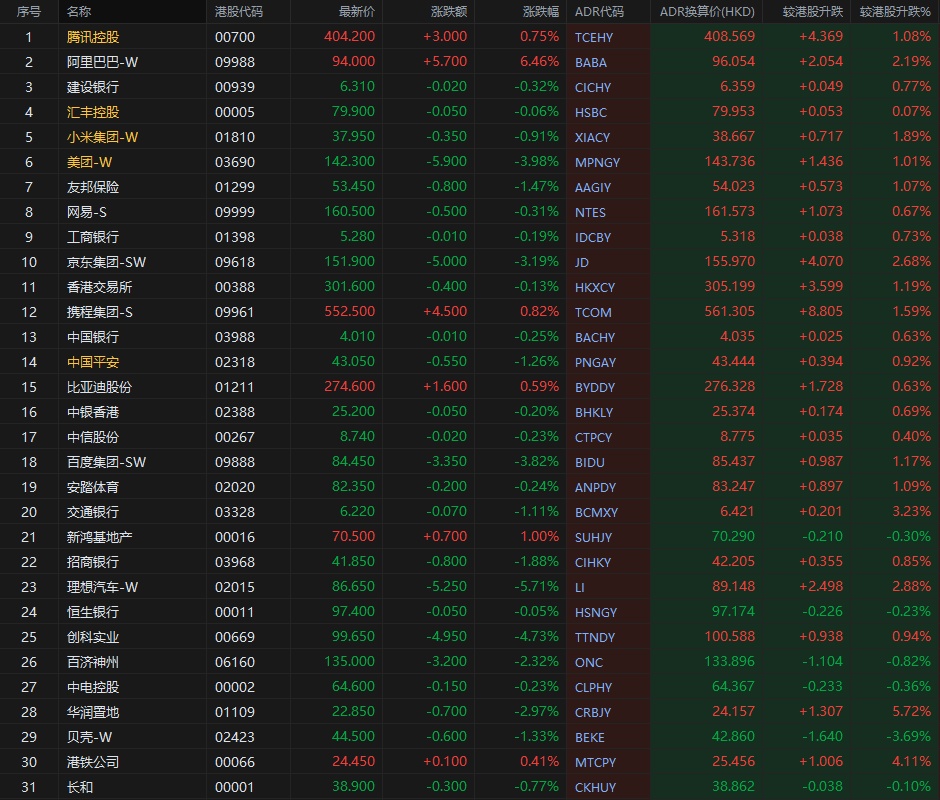Viewport: 940px width, 800px height.
Task: Open stock 美团-W
Action: click(x=89, y=162)
